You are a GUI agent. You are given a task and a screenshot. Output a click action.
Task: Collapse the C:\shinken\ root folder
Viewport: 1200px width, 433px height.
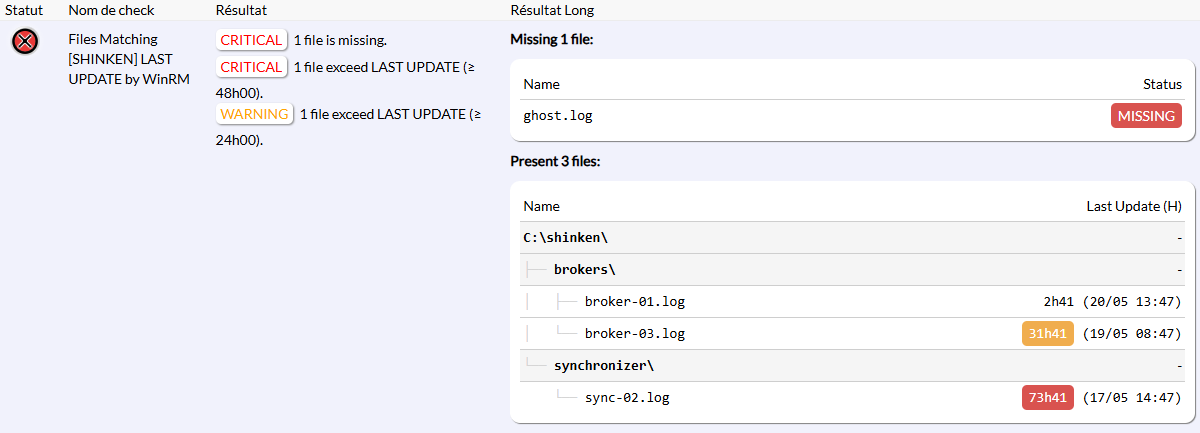click(566, 238)
